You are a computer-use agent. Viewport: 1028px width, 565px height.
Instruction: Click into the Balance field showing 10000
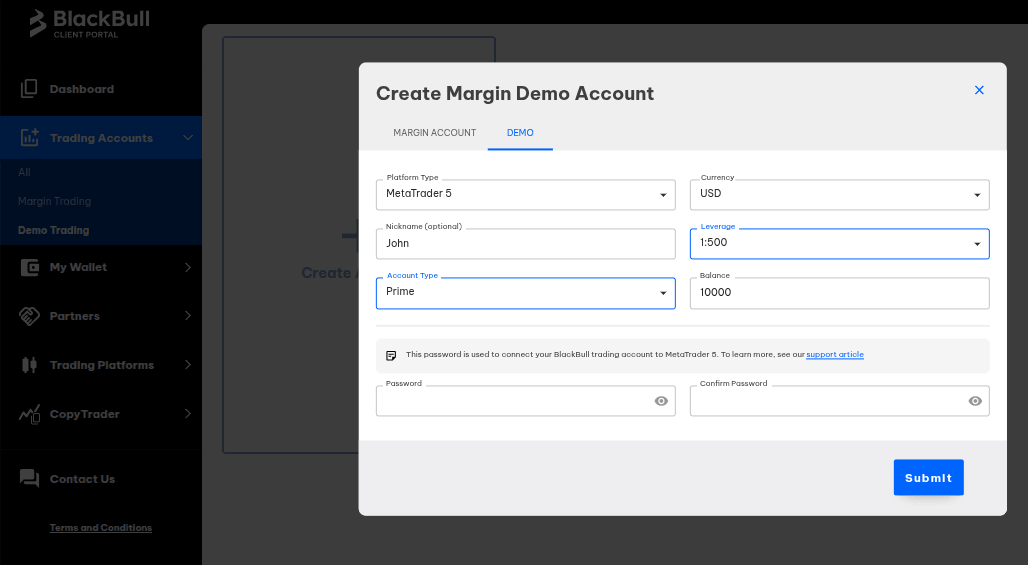point(839,293)
